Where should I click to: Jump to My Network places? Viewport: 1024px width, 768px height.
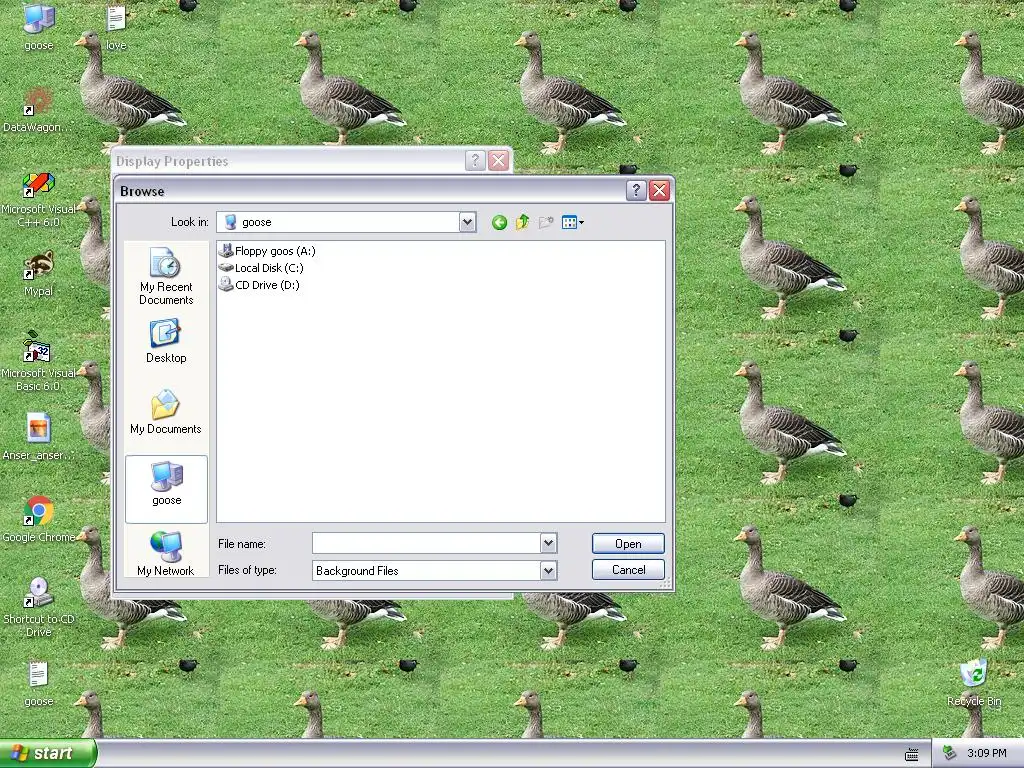tap(166, 553)
